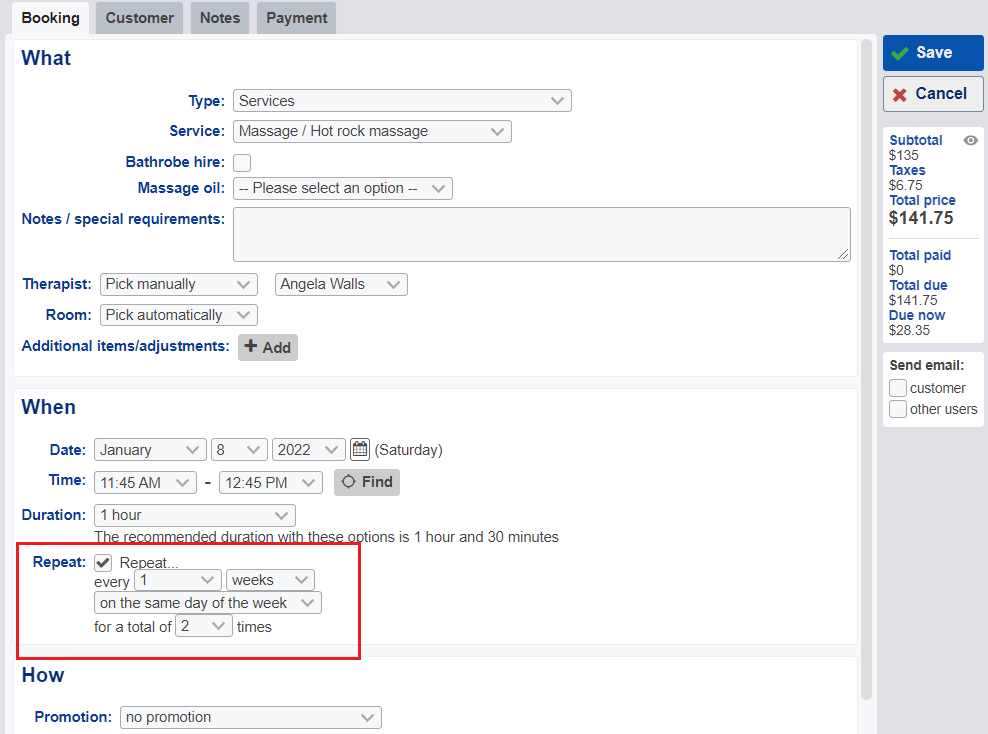The height and width of the screenshot is (734, 988).
Task: Choose a Massage oil option
Action: pyautogui.click(x=343, y=188)
